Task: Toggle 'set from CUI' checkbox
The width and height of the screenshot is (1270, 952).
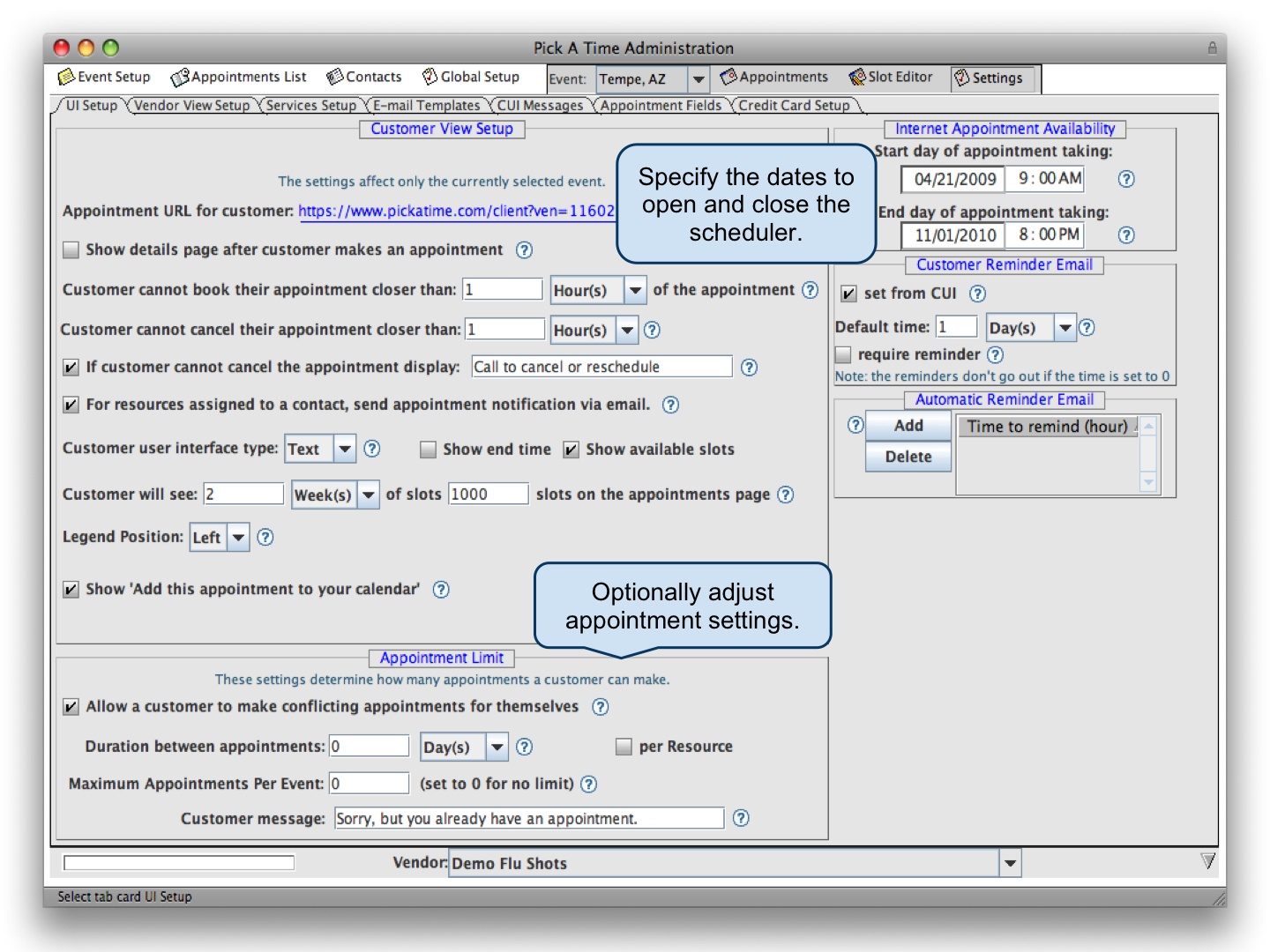Action: tap(849, 294)
